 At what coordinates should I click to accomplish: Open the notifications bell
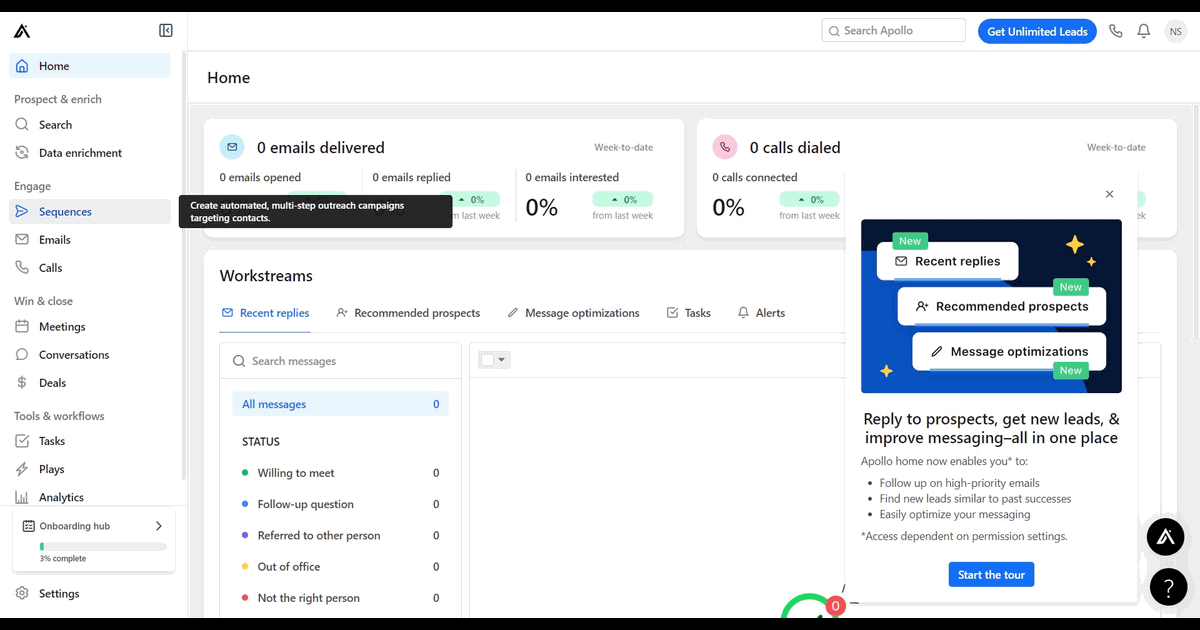coord(1144,31)
